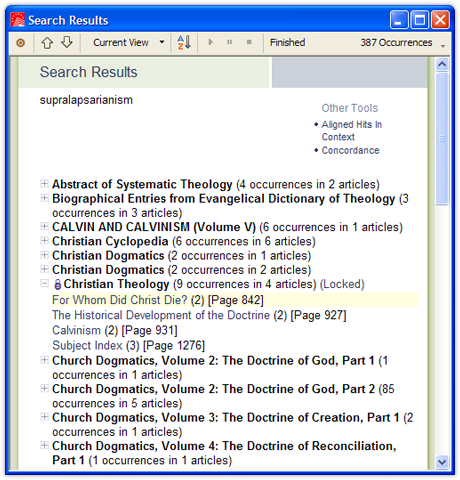
Task: Go to next result with down arrow
Action: tap(67, 42)
